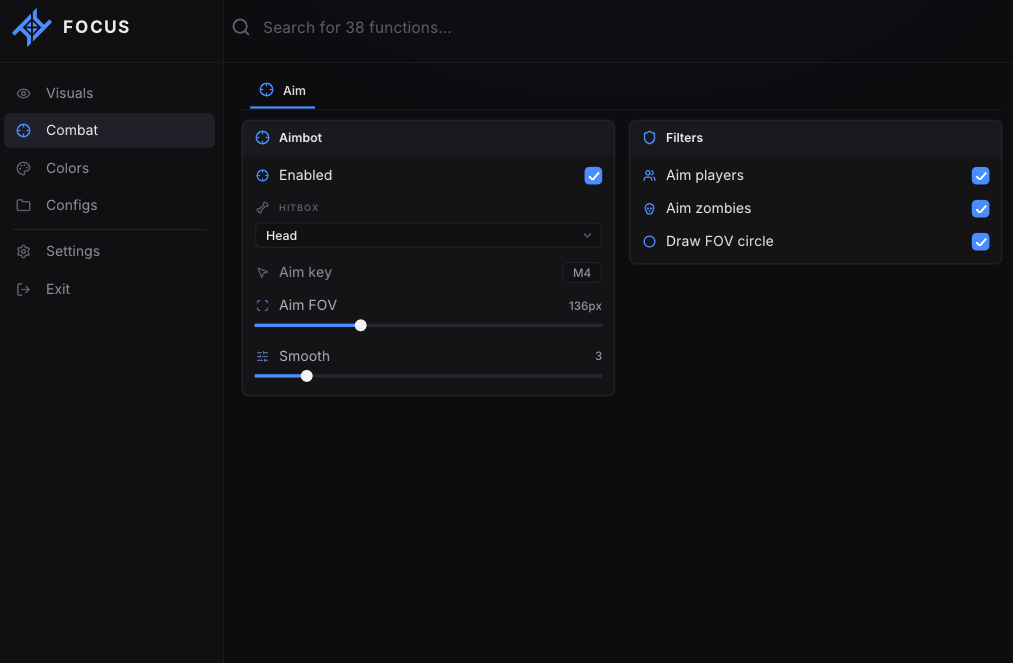Uncheck the Aim zombies filter
The image size is (1013, 663).
[980, 209]
